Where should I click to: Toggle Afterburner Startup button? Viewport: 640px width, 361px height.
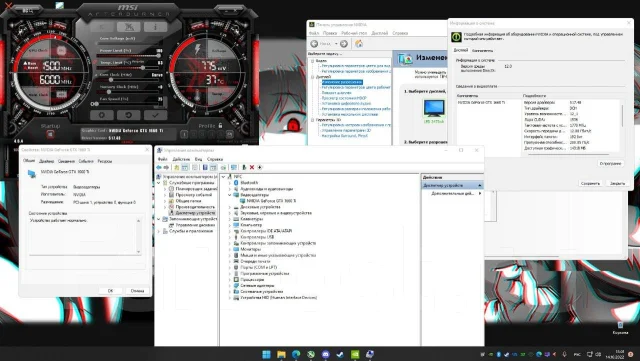[x=50, y=134]
